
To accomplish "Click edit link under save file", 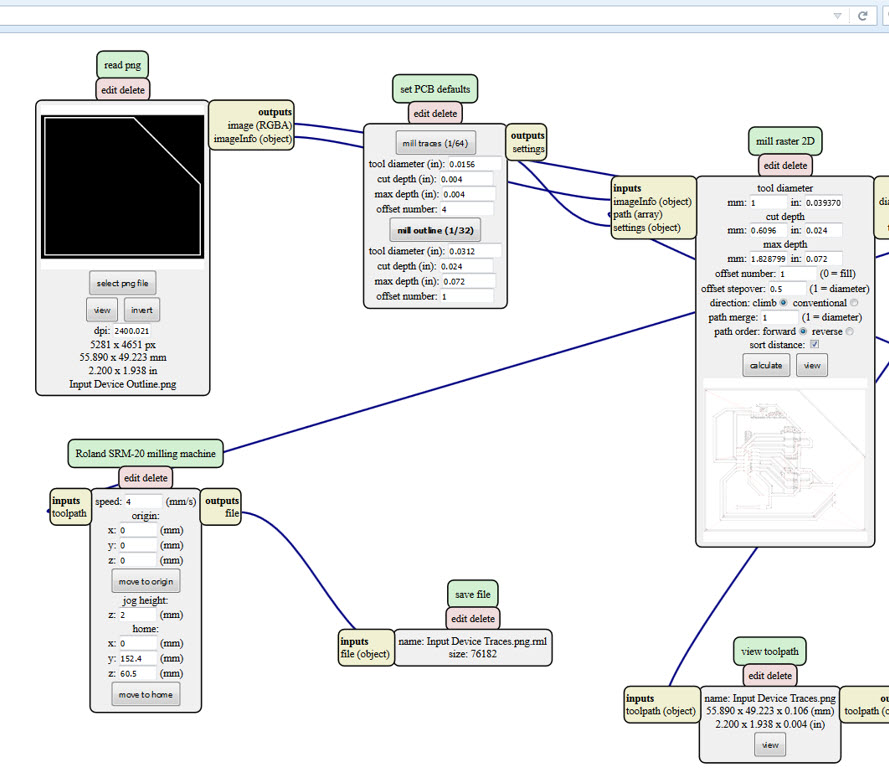I will [x=459, y=618].
